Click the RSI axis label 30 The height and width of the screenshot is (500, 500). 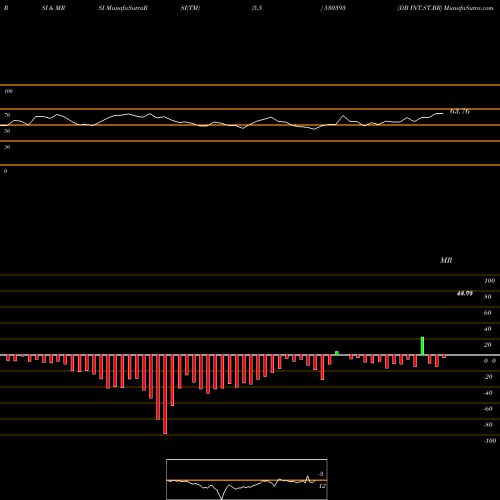7,147
